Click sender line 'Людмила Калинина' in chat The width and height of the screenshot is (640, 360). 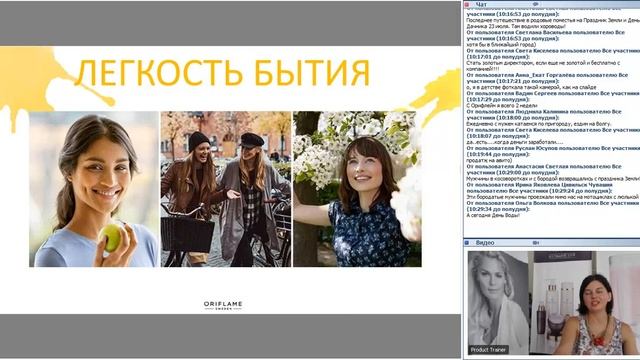click(x=544, y=115)
